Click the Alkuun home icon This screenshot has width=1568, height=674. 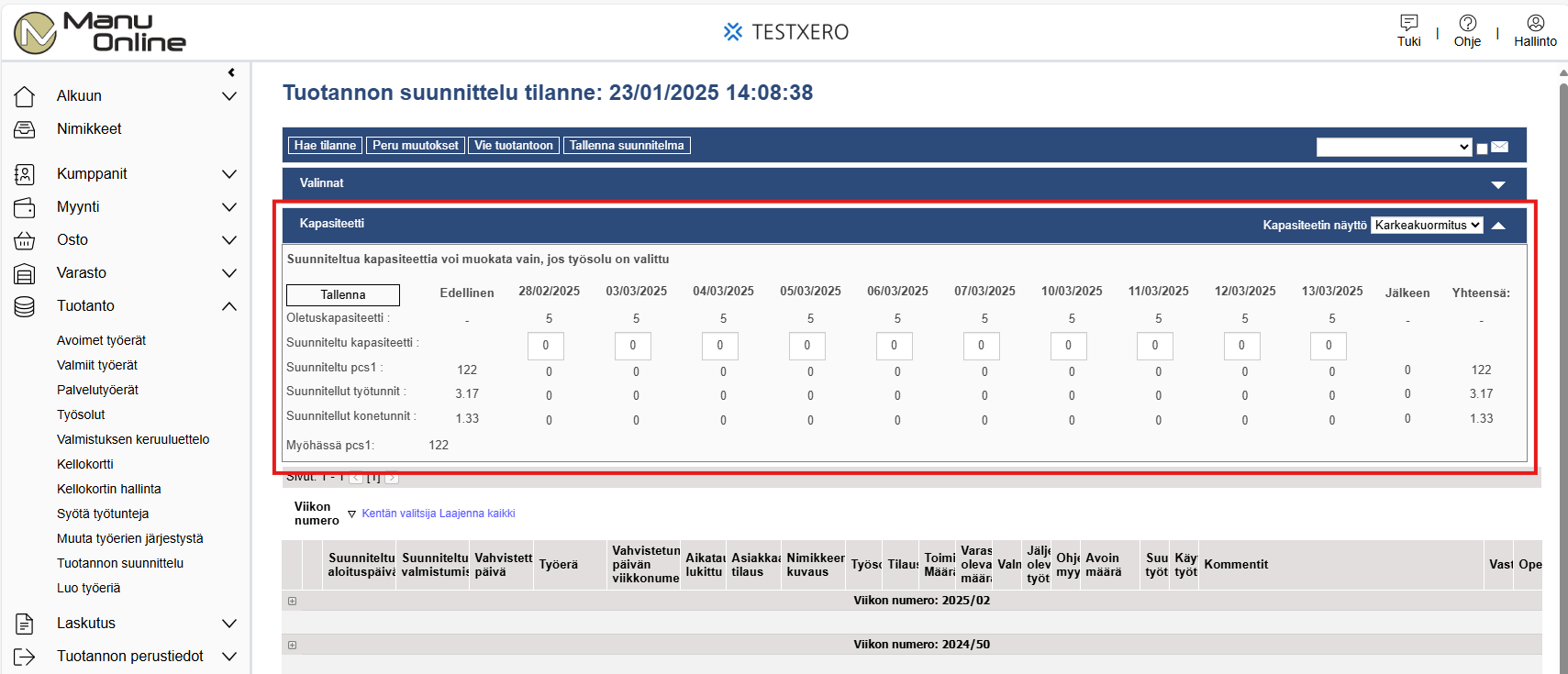[x=25, y=96]
